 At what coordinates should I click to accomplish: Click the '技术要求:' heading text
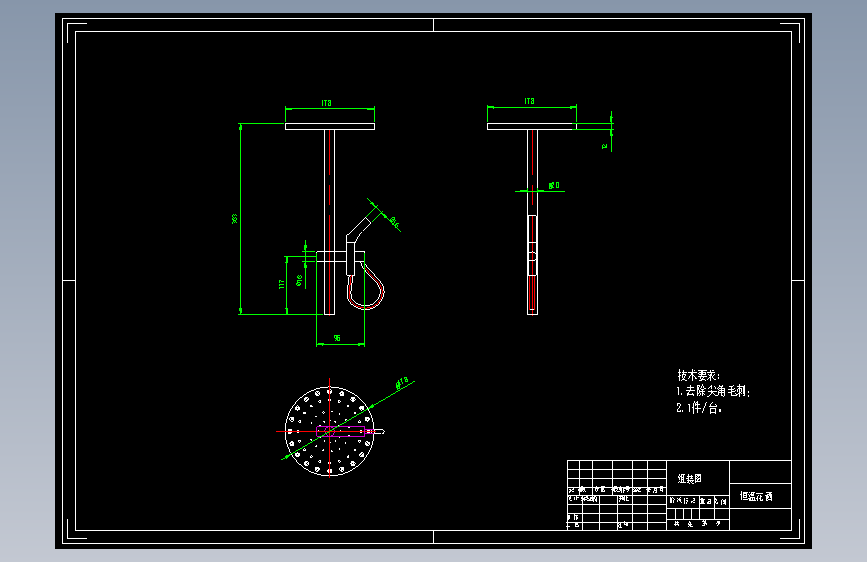[698, 375]
